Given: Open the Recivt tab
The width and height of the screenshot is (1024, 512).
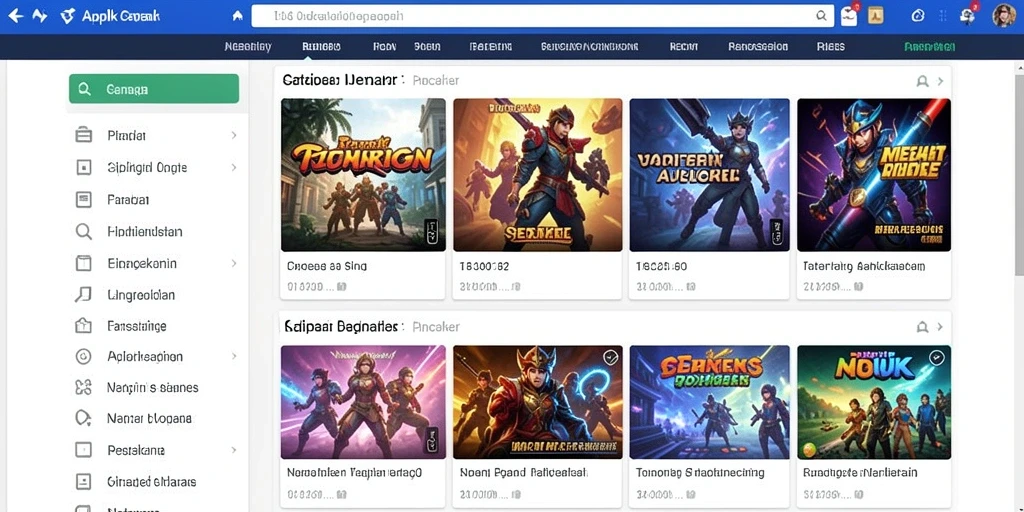Looking at the screenshot, I should click(684, 46).
